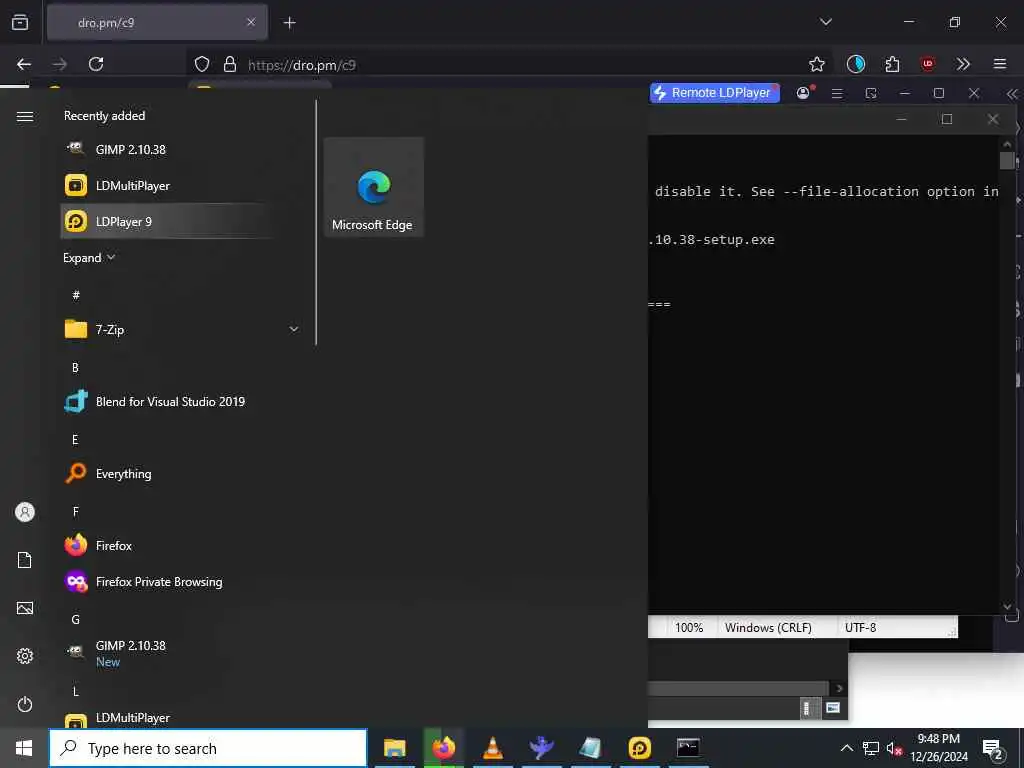Open the Firefox extensions puzzle icon
This screenshot has height=768, width=1024.
point(892,64)
